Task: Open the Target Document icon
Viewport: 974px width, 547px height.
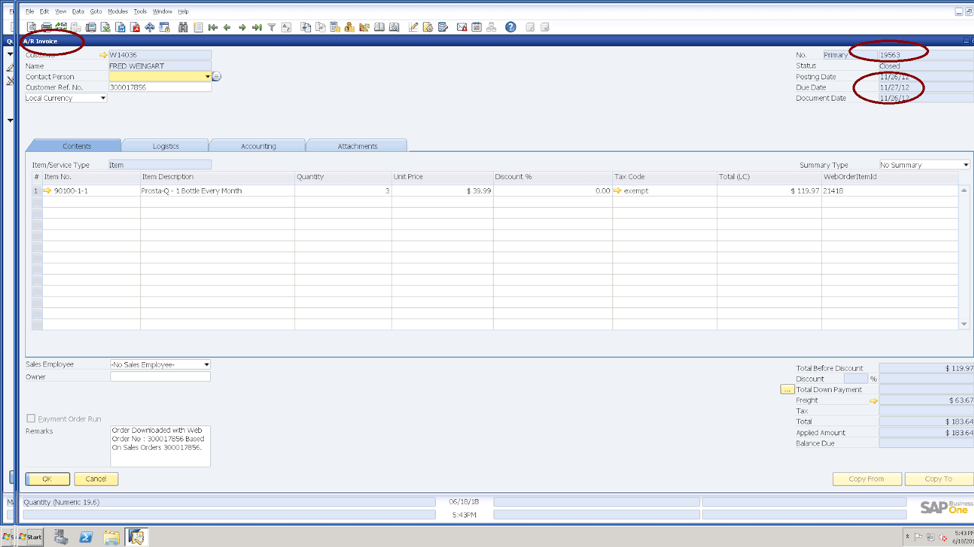Action: 320,27
